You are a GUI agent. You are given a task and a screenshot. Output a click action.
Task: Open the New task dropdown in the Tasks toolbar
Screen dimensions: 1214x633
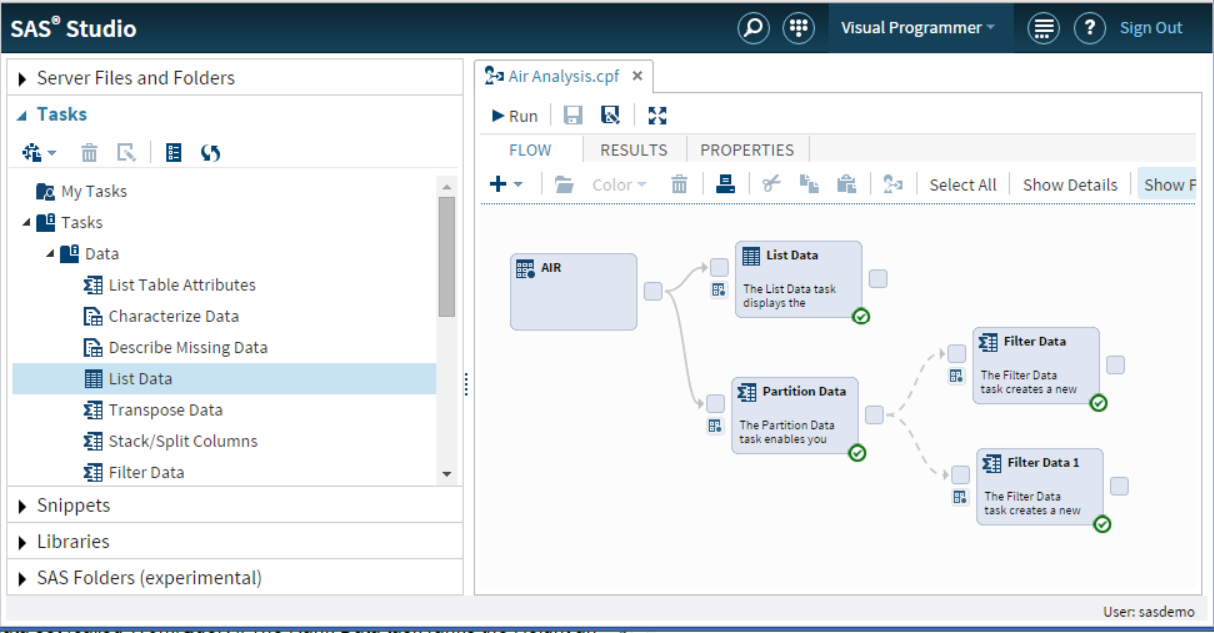(x=39, y=152)
